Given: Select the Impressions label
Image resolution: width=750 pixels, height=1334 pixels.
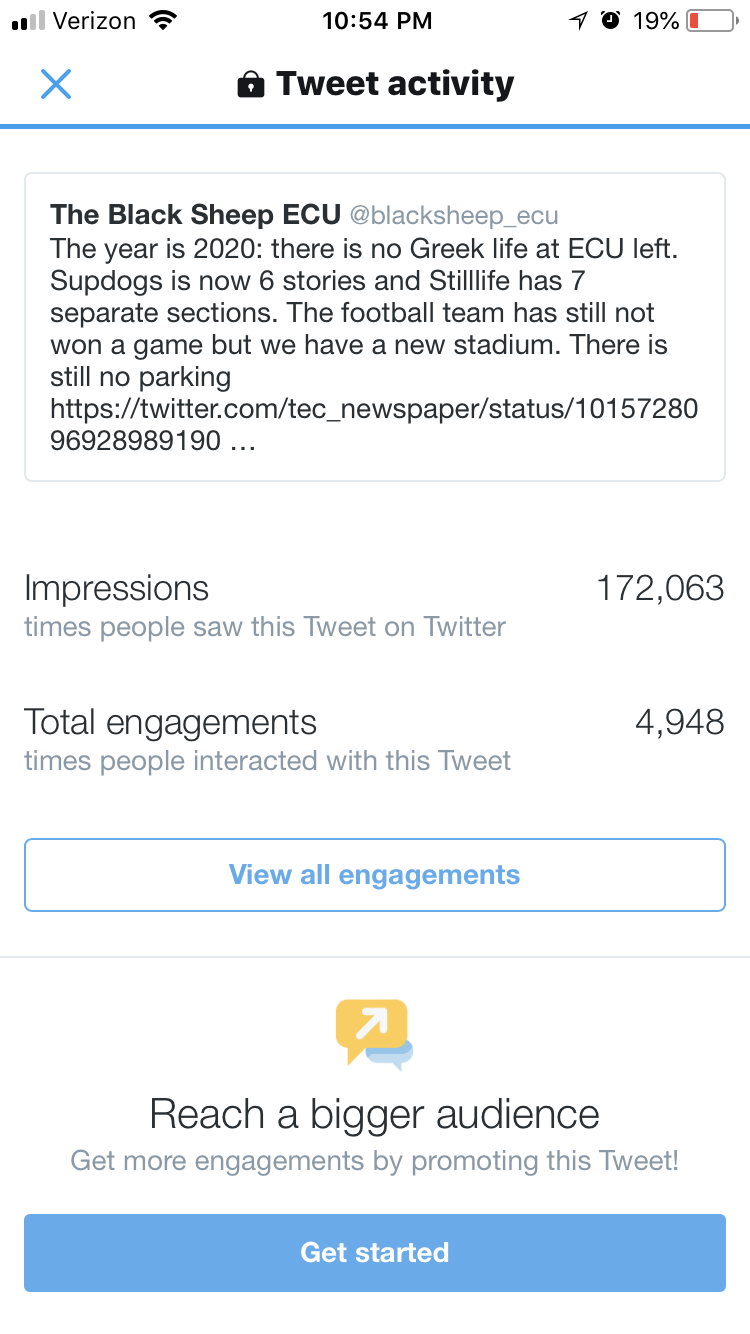Looking at the screenshot, I should point(117,588).
